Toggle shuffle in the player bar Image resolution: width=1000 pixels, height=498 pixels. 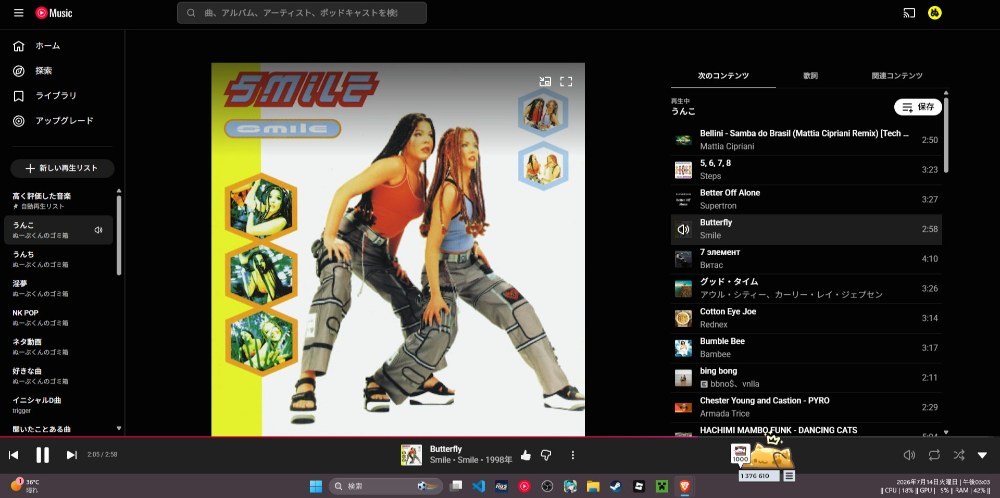959,455
